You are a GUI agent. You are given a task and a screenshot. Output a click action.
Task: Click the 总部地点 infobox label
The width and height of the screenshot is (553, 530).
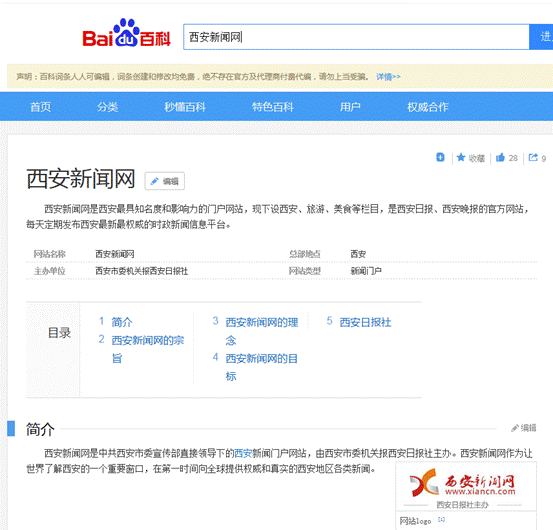coord(305,254)
